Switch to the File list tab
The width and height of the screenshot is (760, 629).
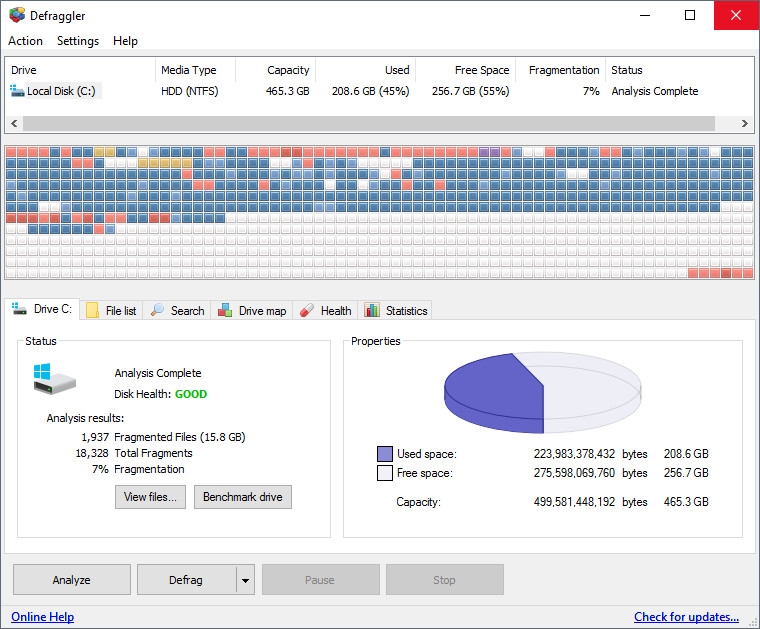click(x=111, y=310)
